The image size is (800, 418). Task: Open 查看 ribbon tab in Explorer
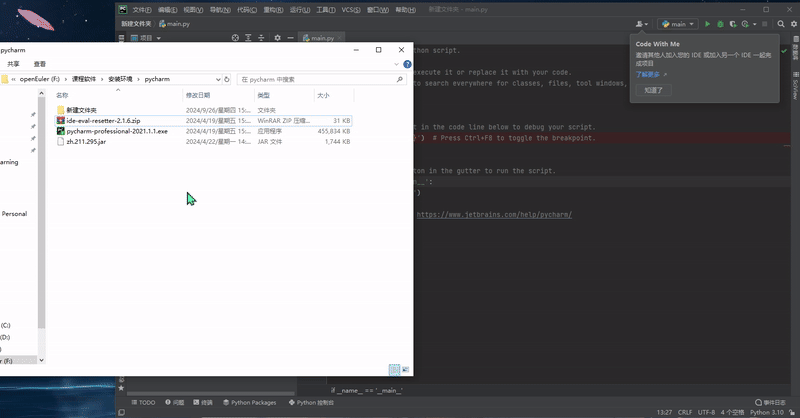40,64
